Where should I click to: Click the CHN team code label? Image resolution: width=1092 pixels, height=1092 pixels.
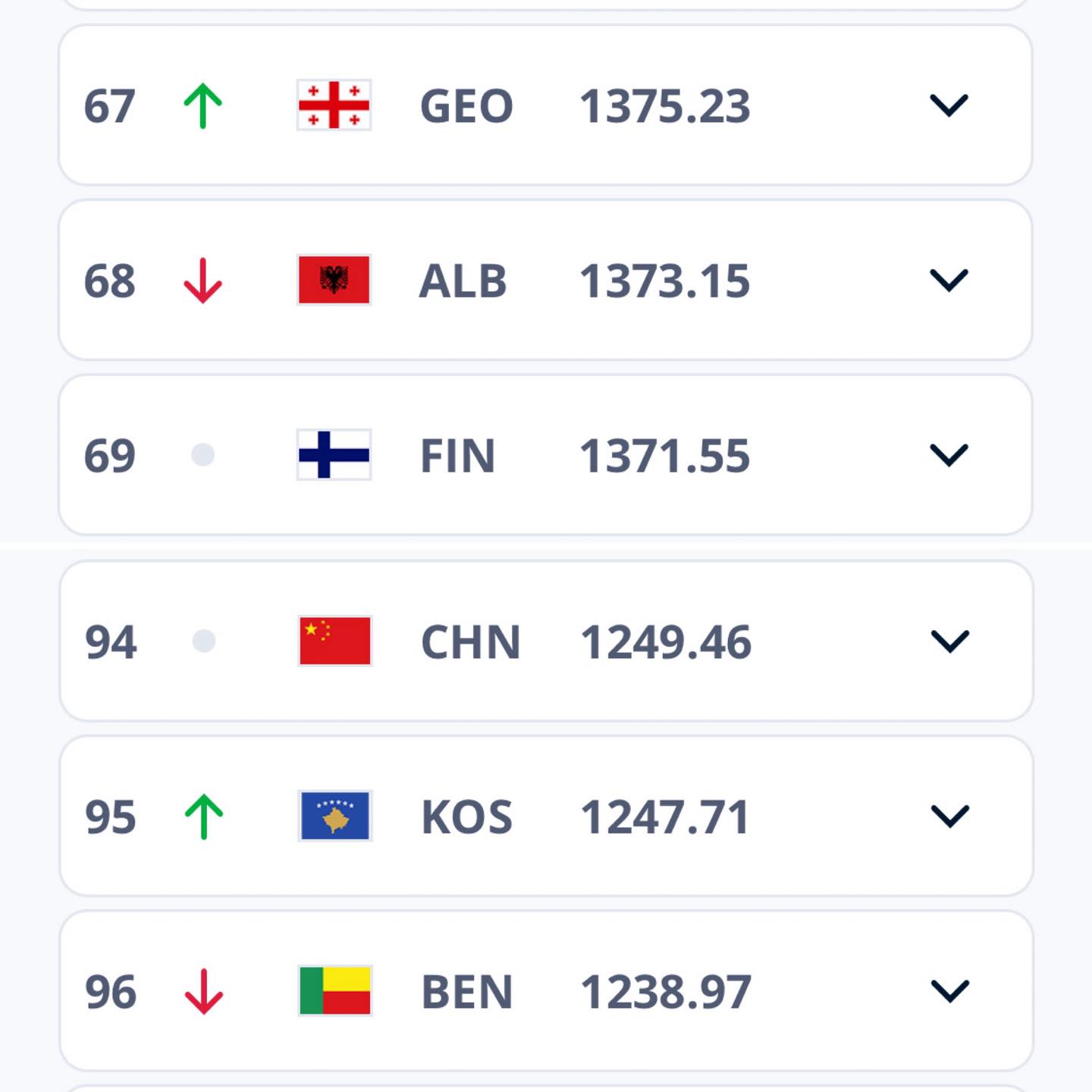click(x=470, y=642)
